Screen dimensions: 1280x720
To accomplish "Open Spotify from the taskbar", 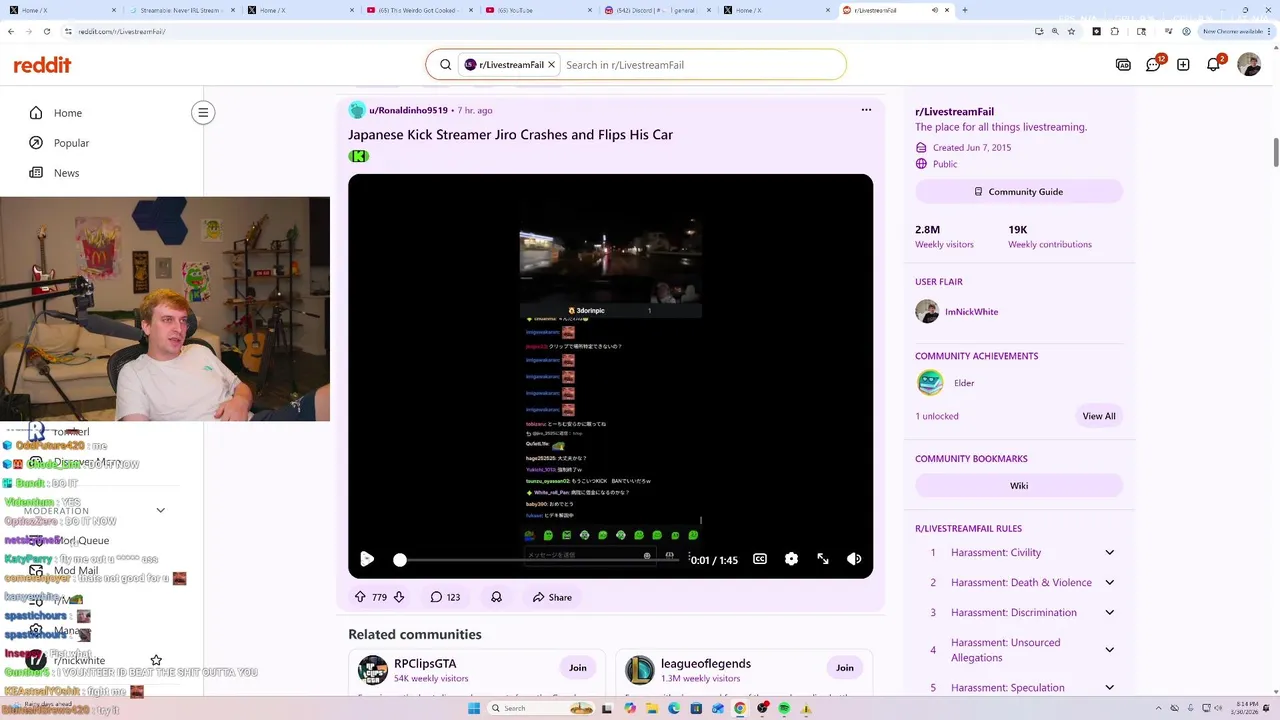I will click(x=783, y=708).
